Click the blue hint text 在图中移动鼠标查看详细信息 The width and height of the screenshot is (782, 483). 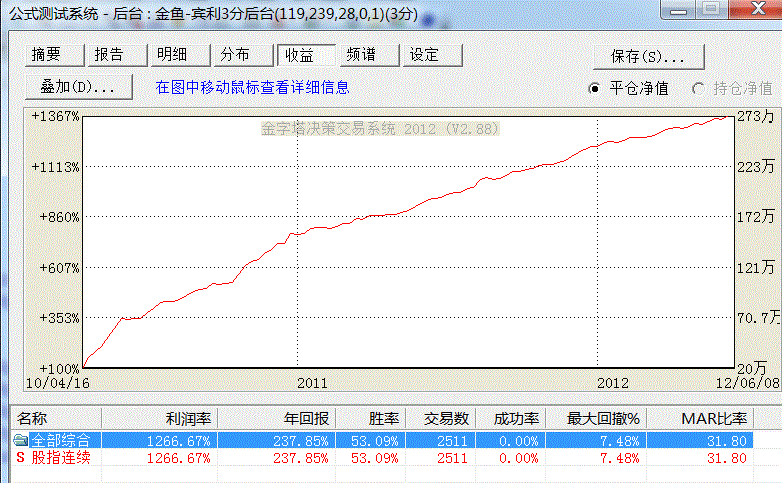[x=252, y=87]
